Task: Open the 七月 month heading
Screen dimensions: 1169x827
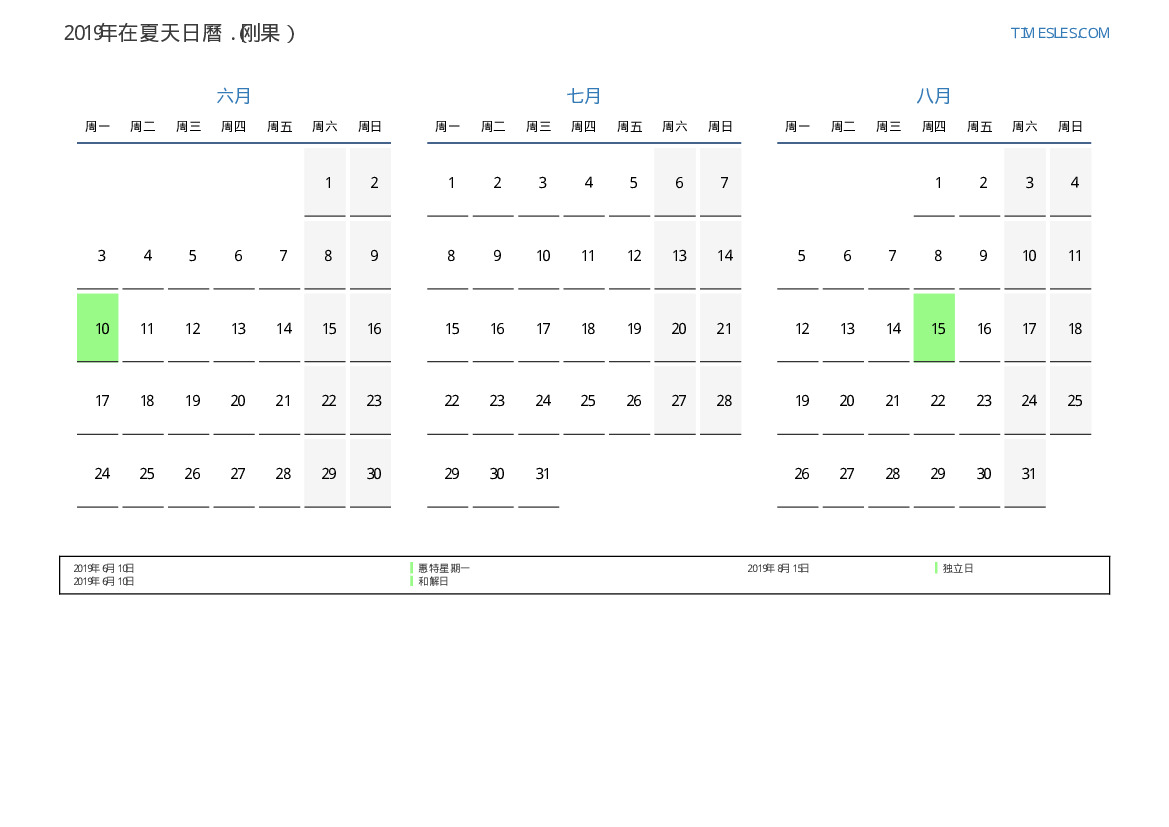Action: 584,96
